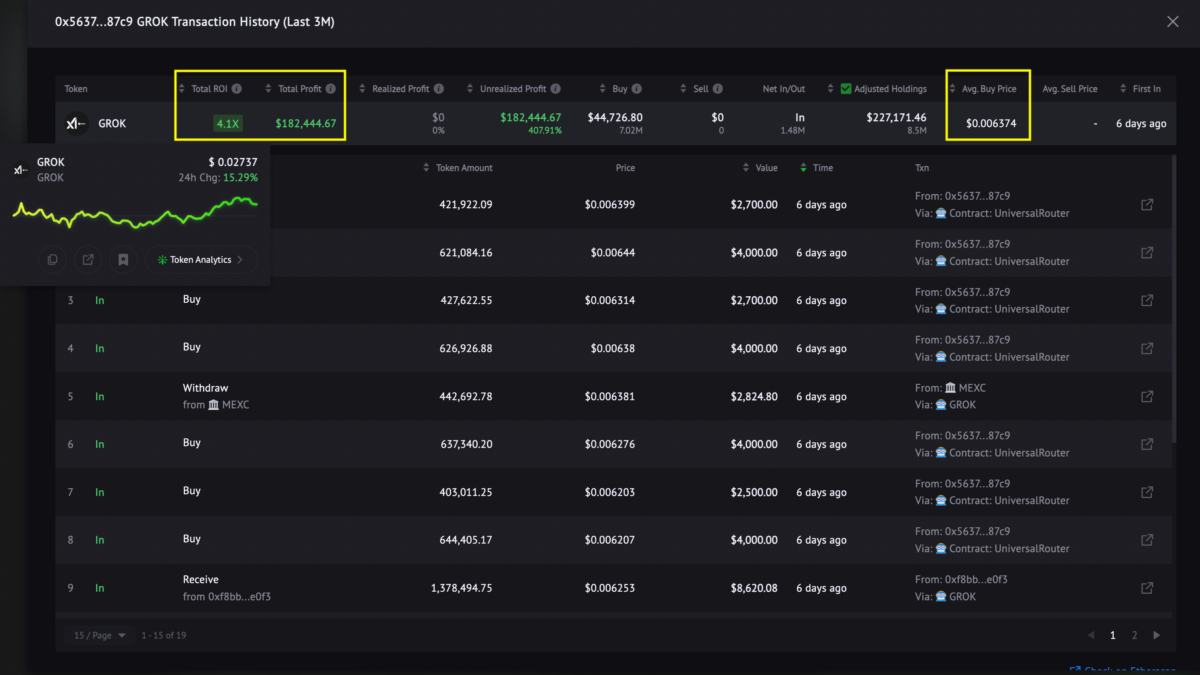Open external link for 1,378,494.75 receive transaction
This screenshot has width=1200, height=675.
point(1147,588)
